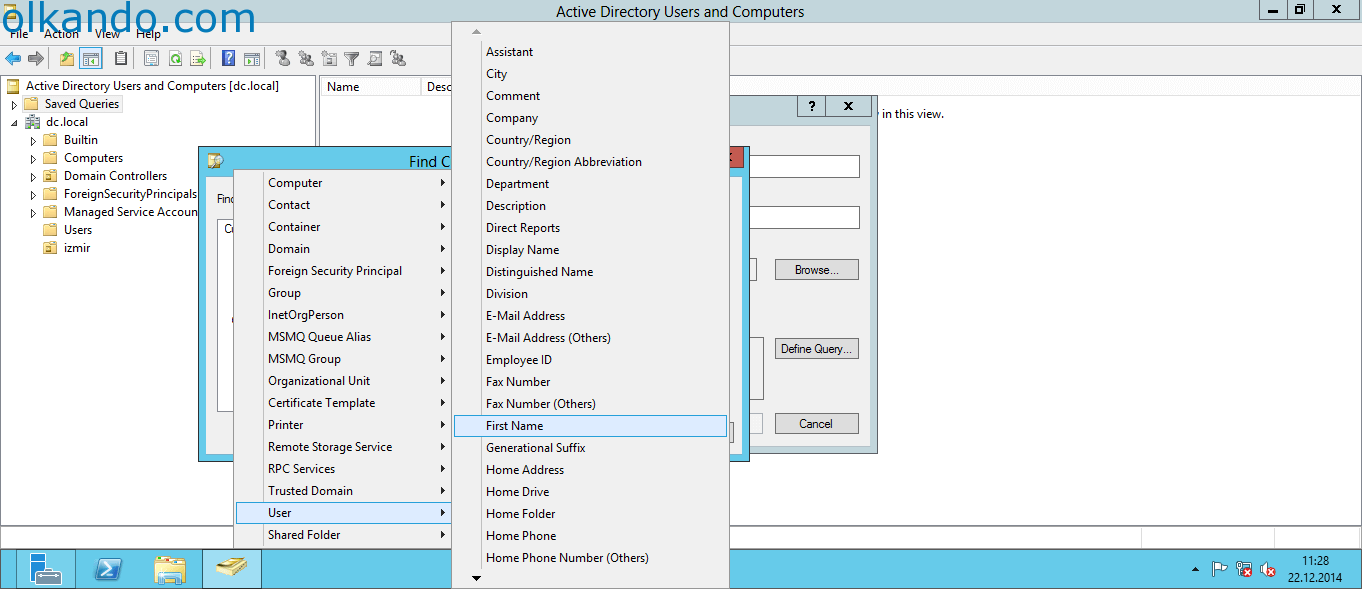Screen dimensions: 1362x589
Task: Click scroll down arrow at menu bottom
Action: tap(477, 578)
